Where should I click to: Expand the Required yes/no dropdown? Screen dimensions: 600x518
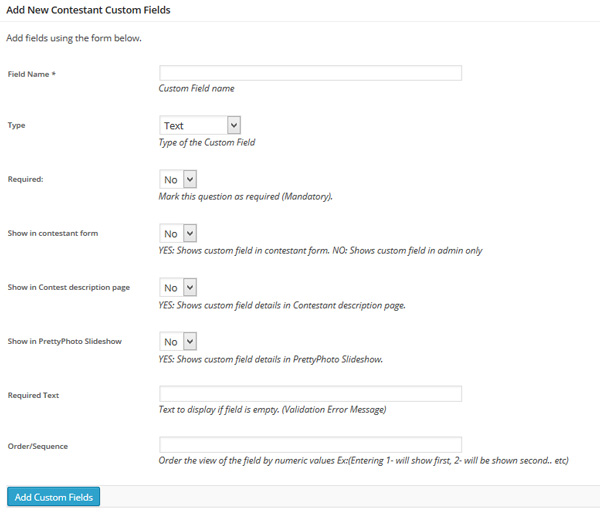pyautogui.click(x=178, y=179)
